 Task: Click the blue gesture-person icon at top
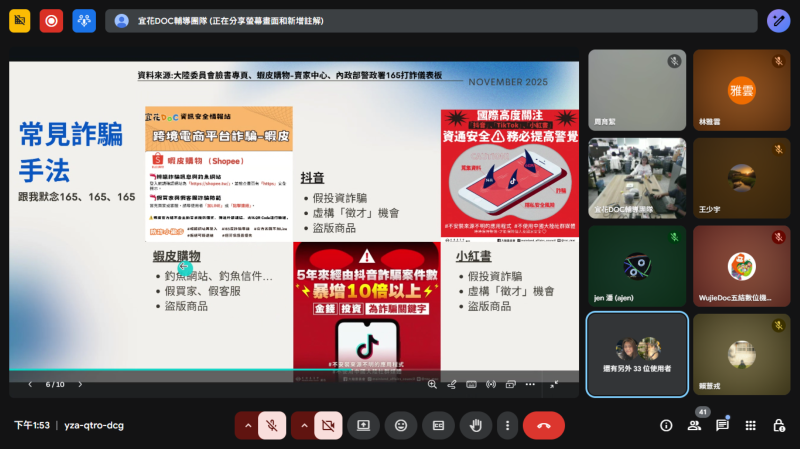pyautogui.click(x=84, y=21)
